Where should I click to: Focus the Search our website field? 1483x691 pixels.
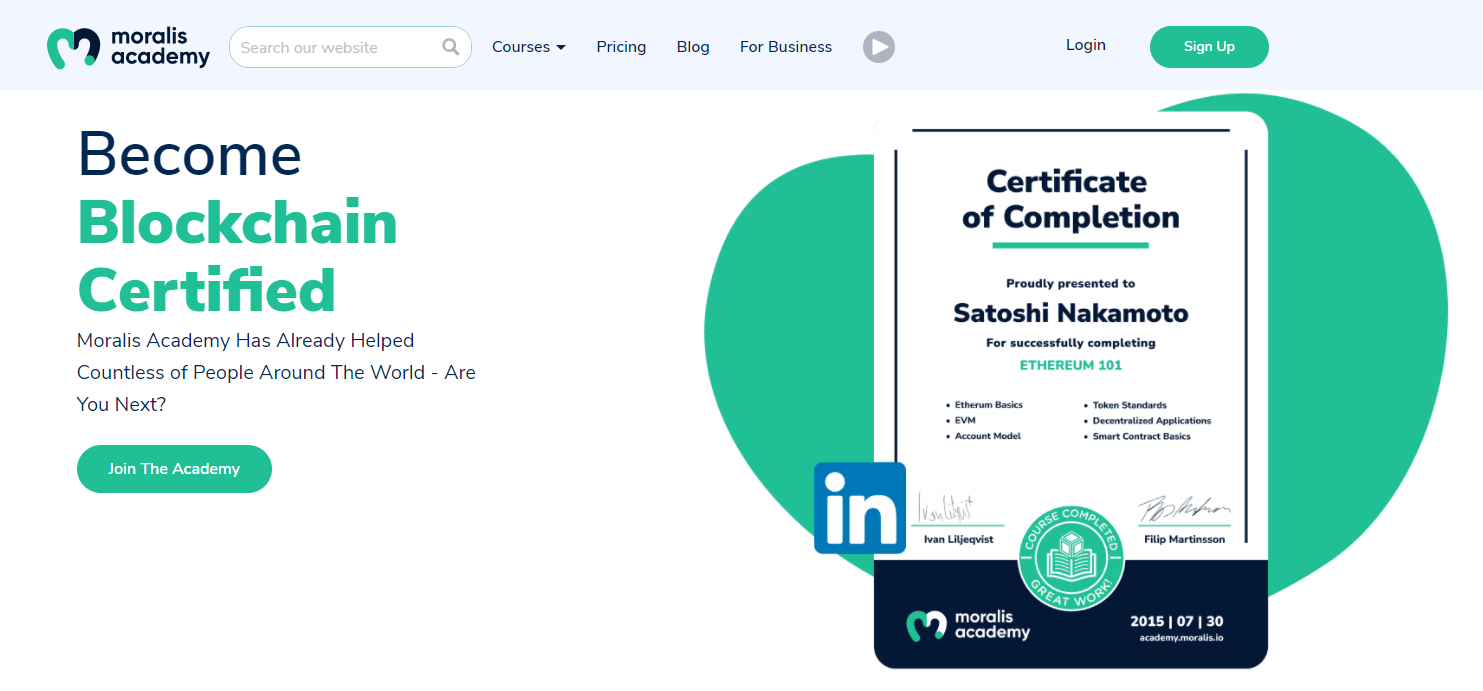[350, 47]
